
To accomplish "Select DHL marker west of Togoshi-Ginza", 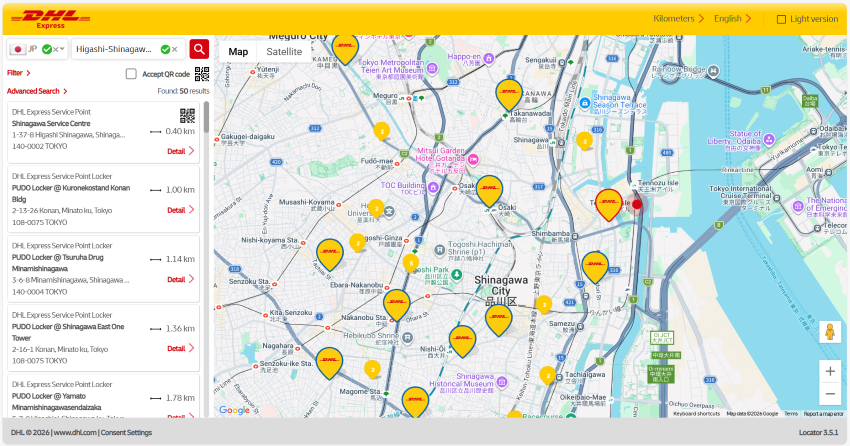I will pos(330,254).
